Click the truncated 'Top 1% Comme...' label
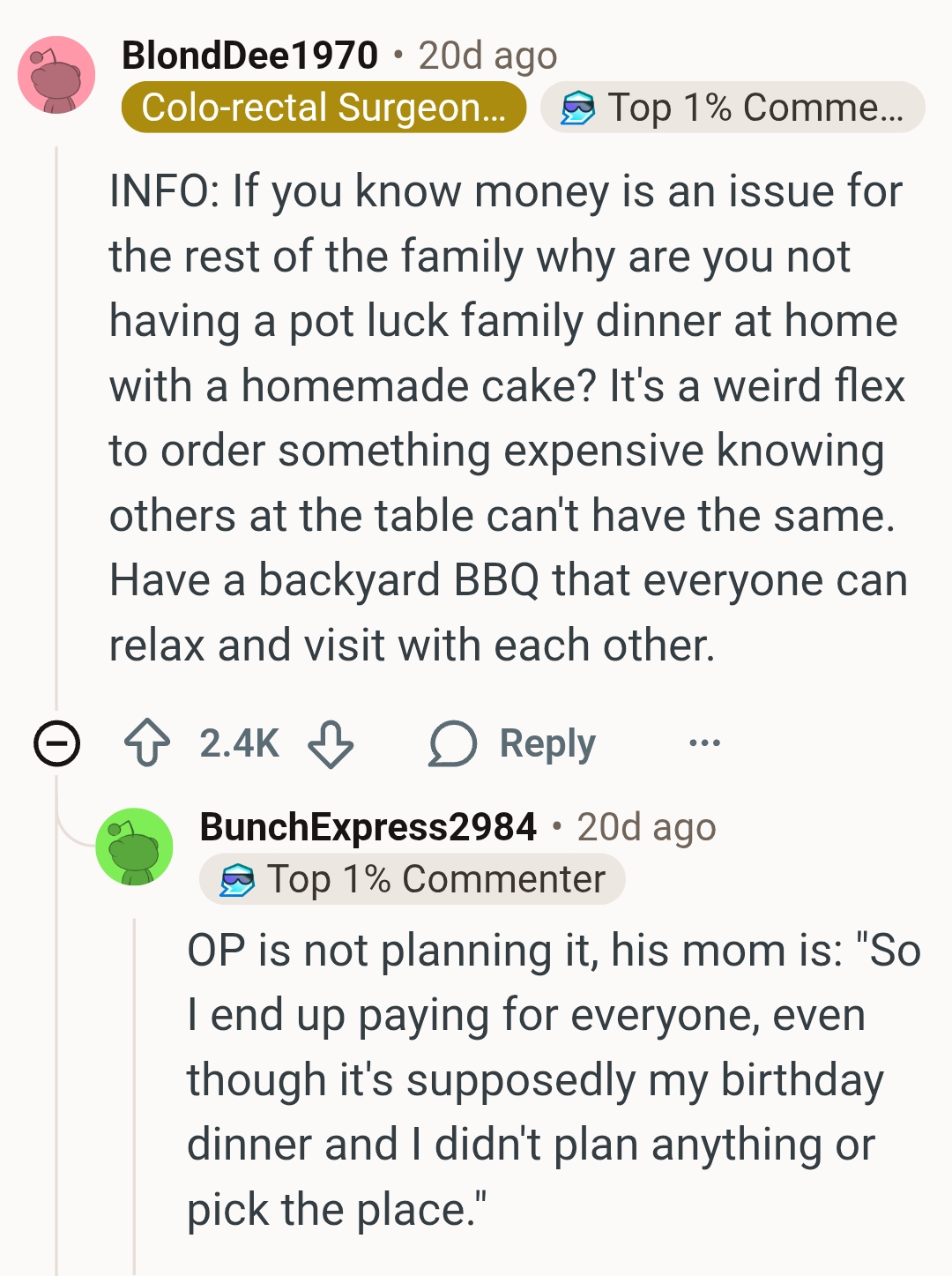This screenshot has height=1276, width=952. (x=755, y=108)
